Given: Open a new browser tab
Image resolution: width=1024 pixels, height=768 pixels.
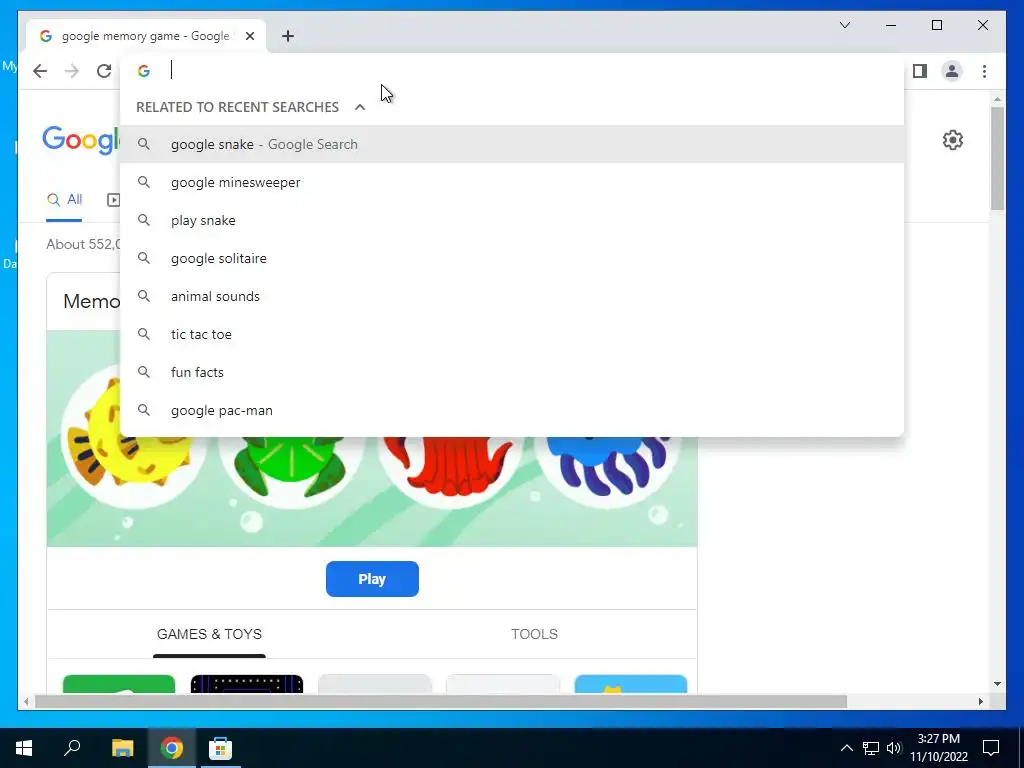Looking at the screenshot, I should [288, 36].
